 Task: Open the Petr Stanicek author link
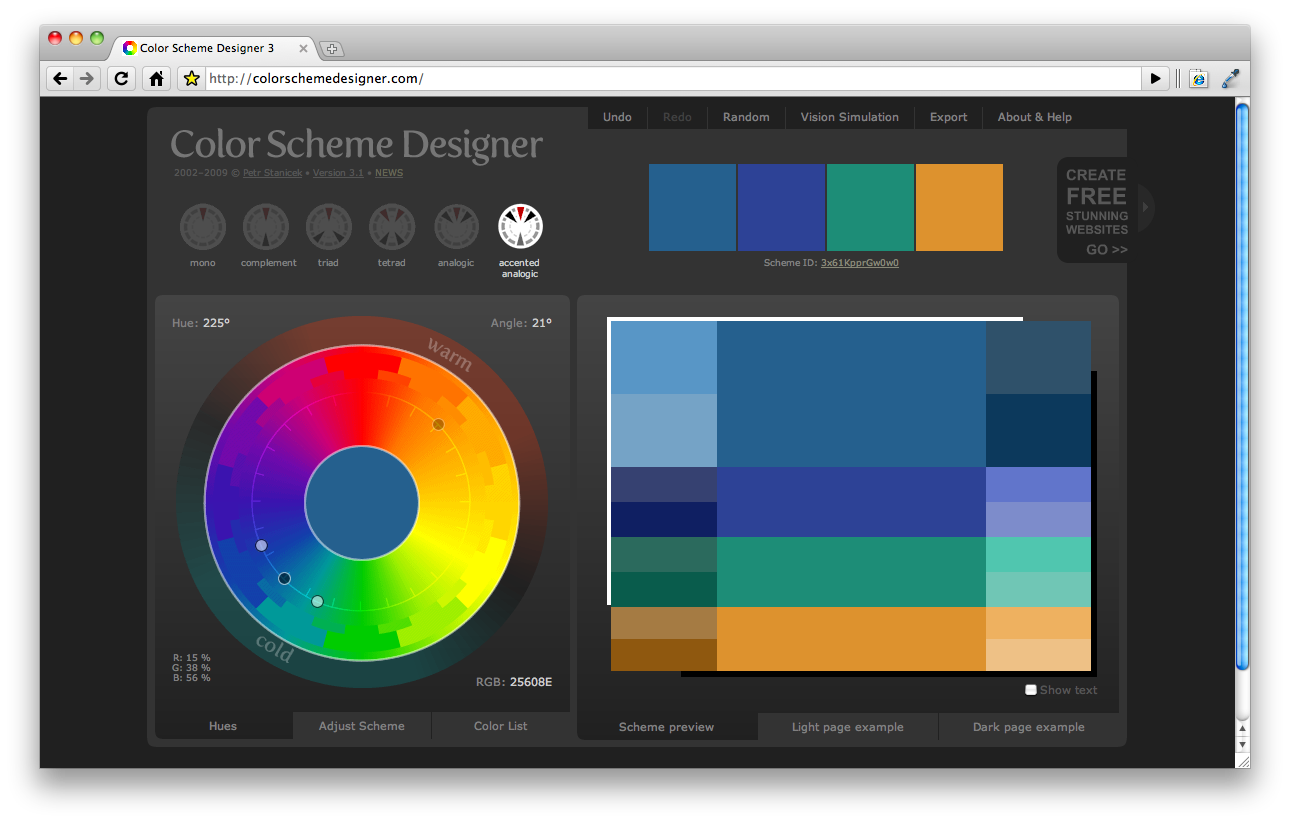coord(274,173)
